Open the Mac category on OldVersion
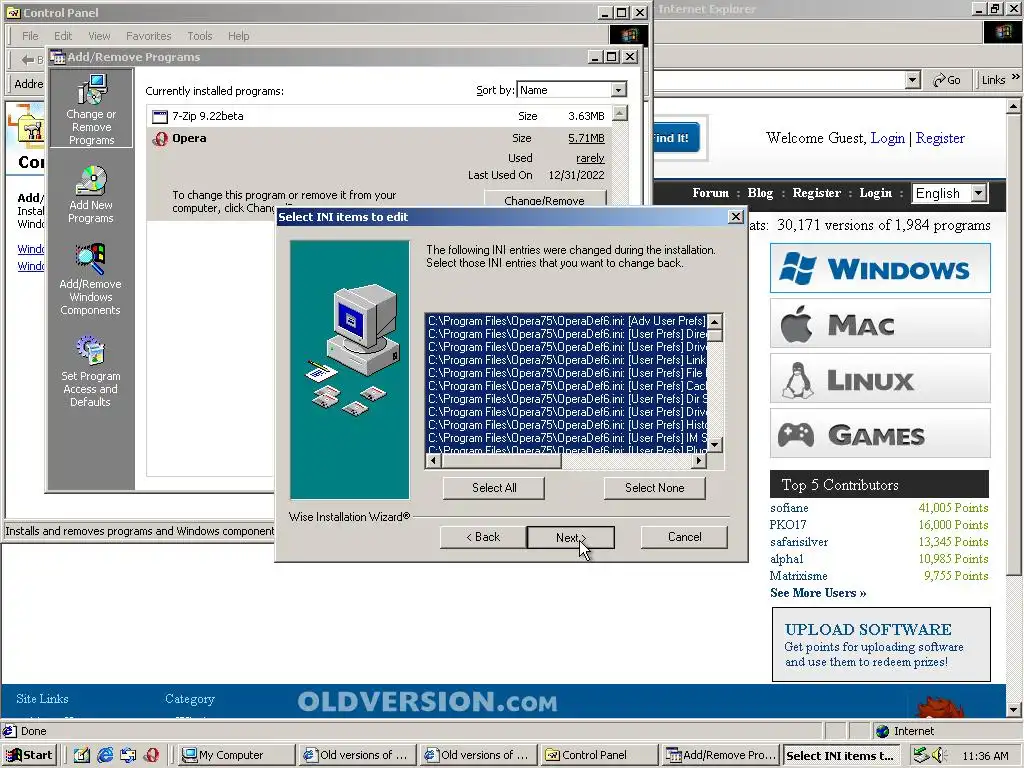Screen dimensions: 1024x768 coord(880,323)
